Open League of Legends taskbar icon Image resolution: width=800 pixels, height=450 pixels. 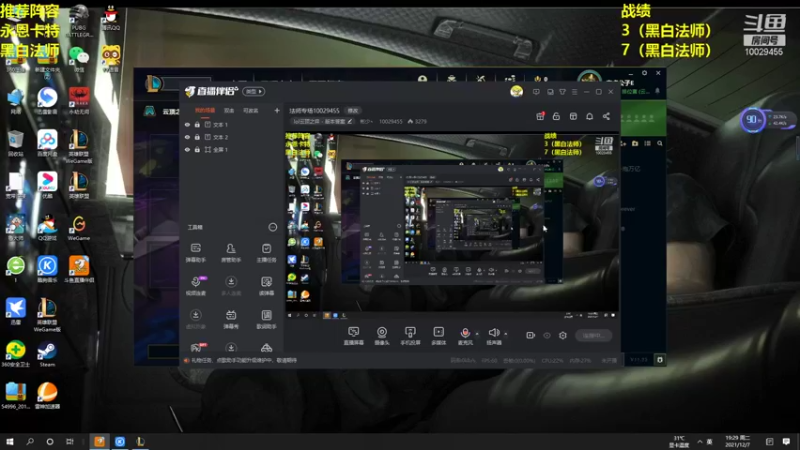point(140,442)
